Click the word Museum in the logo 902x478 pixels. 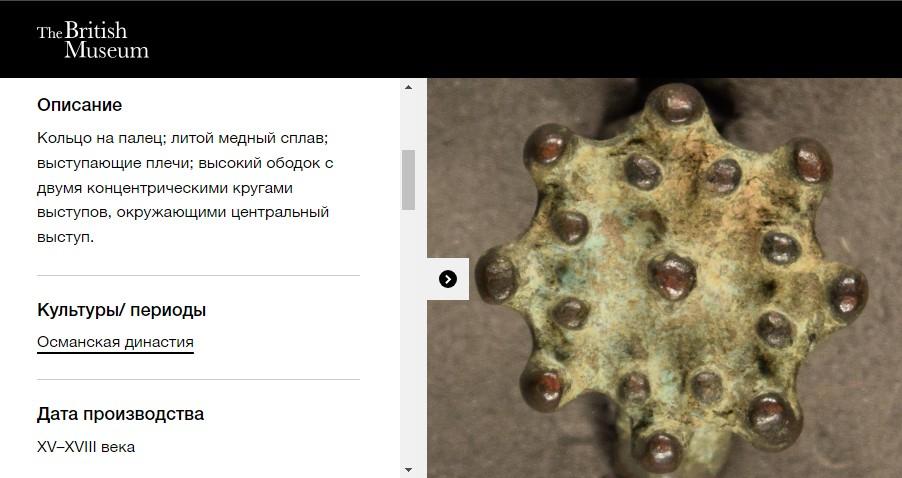point(106,50)
